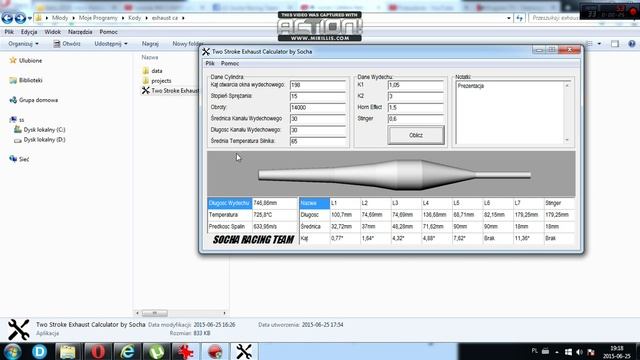Viewport: 640px width, 360px height.
Task: Open Internet Explorer from the taskbar
Action: (x=127, y=351)
